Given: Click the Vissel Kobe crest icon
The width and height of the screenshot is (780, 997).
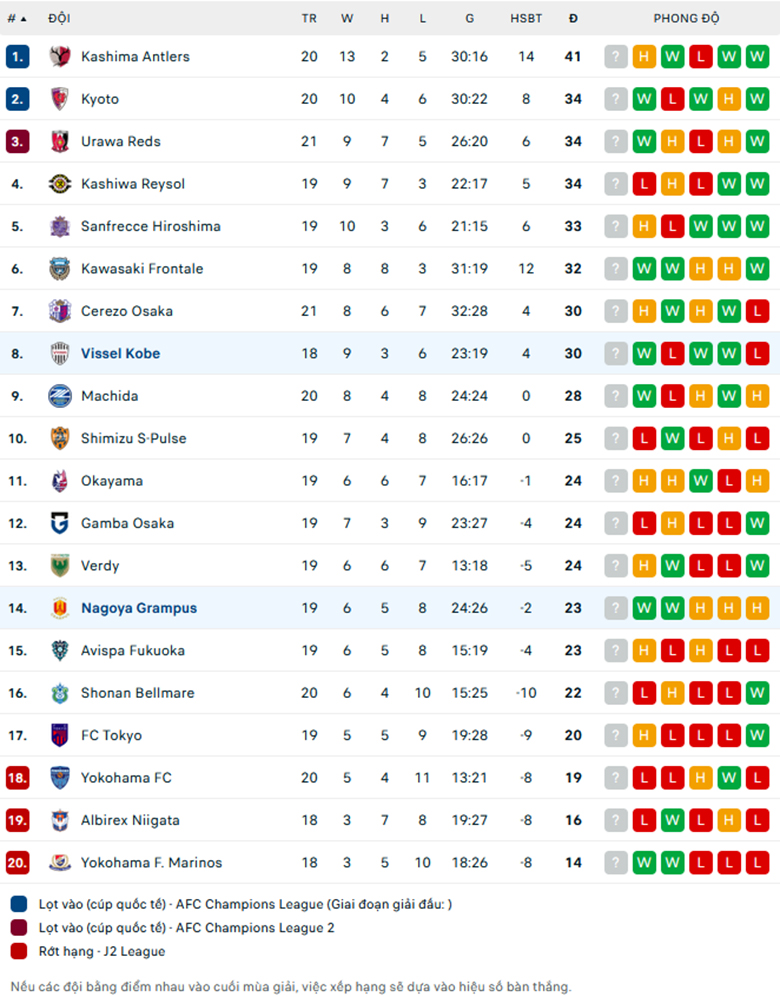Looking at the screenshot, I should (60, 354).
